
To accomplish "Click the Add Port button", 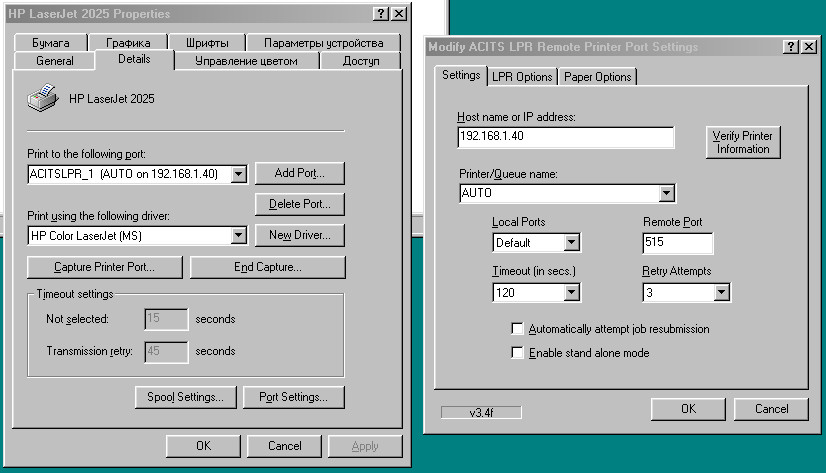I will [300, 173].
